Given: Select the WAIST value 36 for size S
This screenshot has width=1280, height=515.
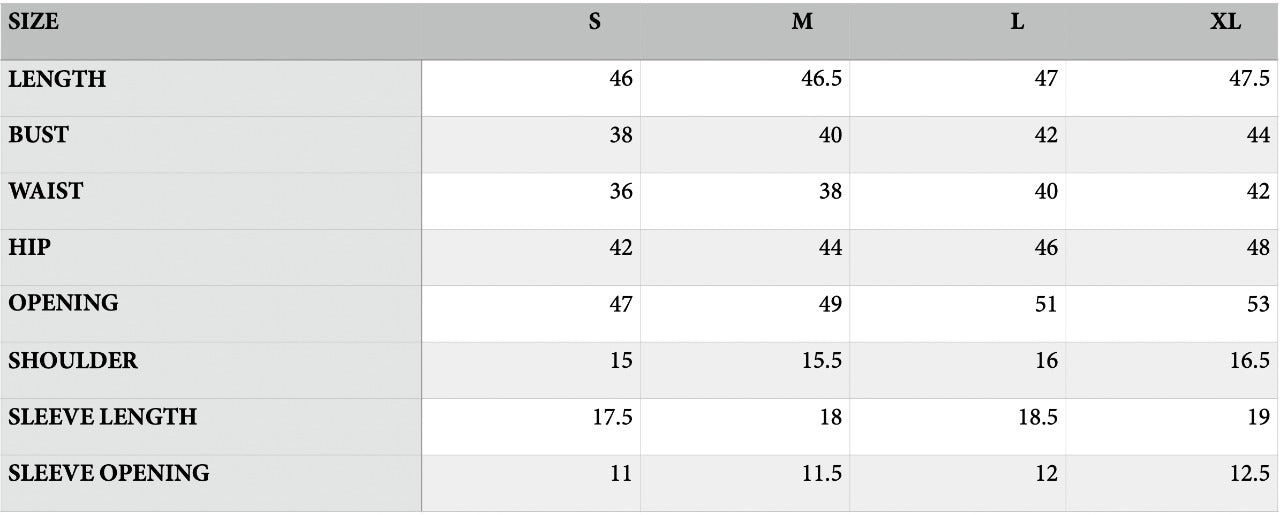Looking at the screenshot, I should (621, 192).
